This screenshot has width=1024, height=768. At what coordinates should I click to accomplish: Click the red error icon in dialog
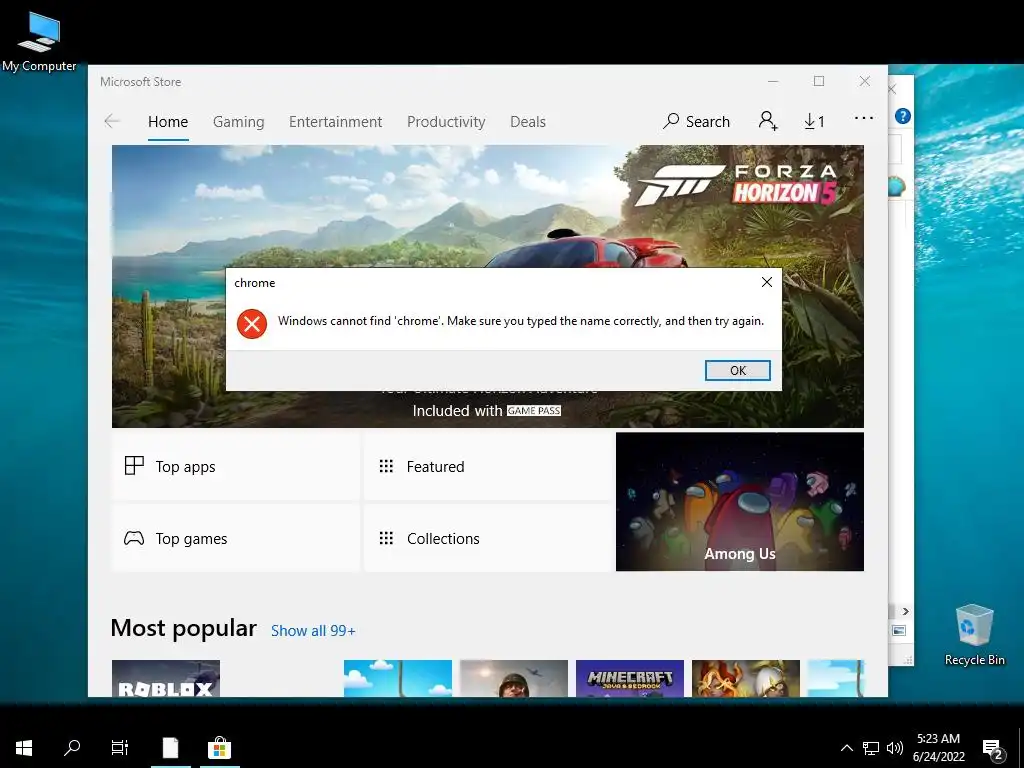click(x=252, y=323)
